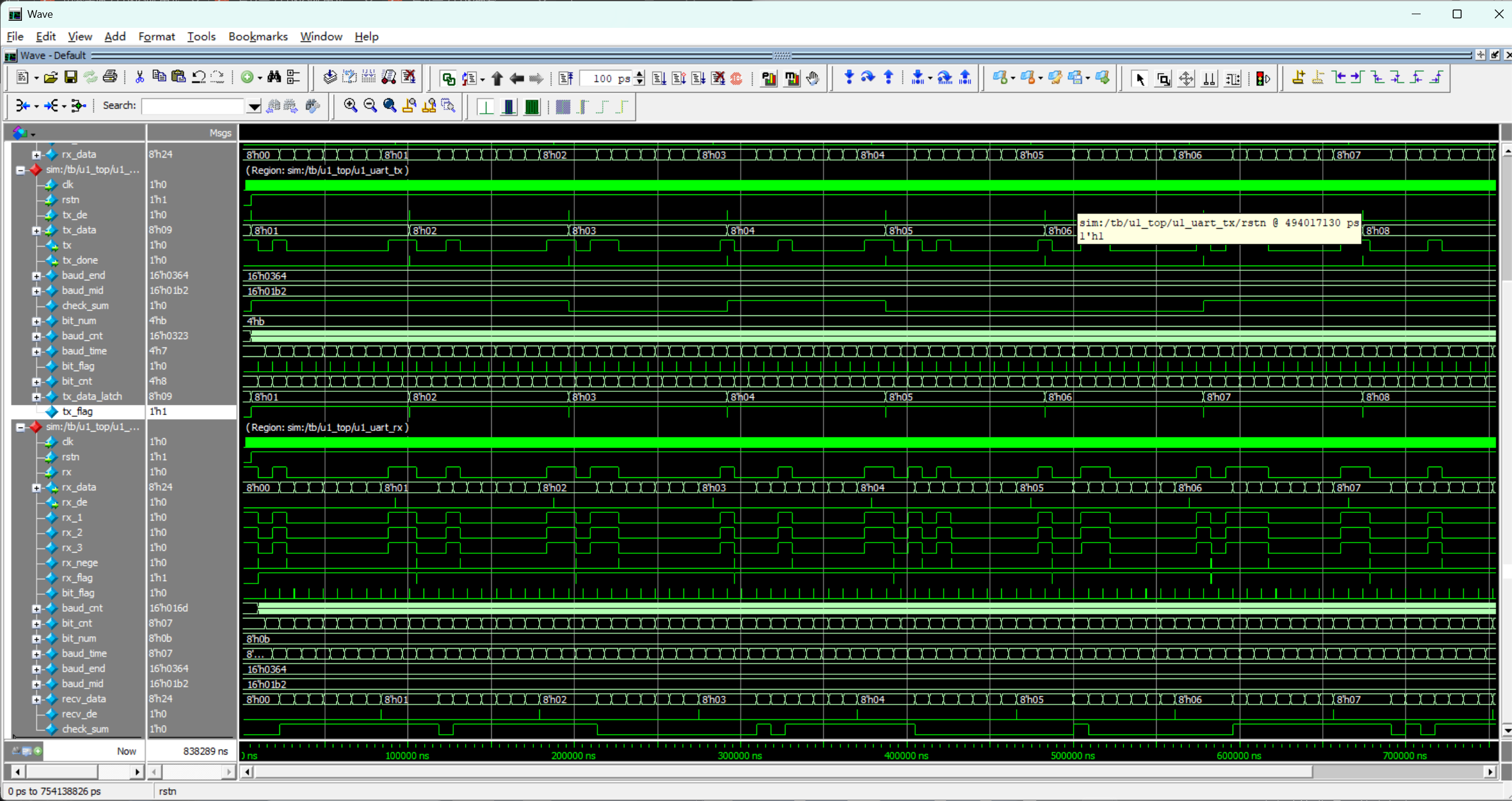Open the Tools menu
Viewport: 1512px width, 801px height.
[201, 37]
